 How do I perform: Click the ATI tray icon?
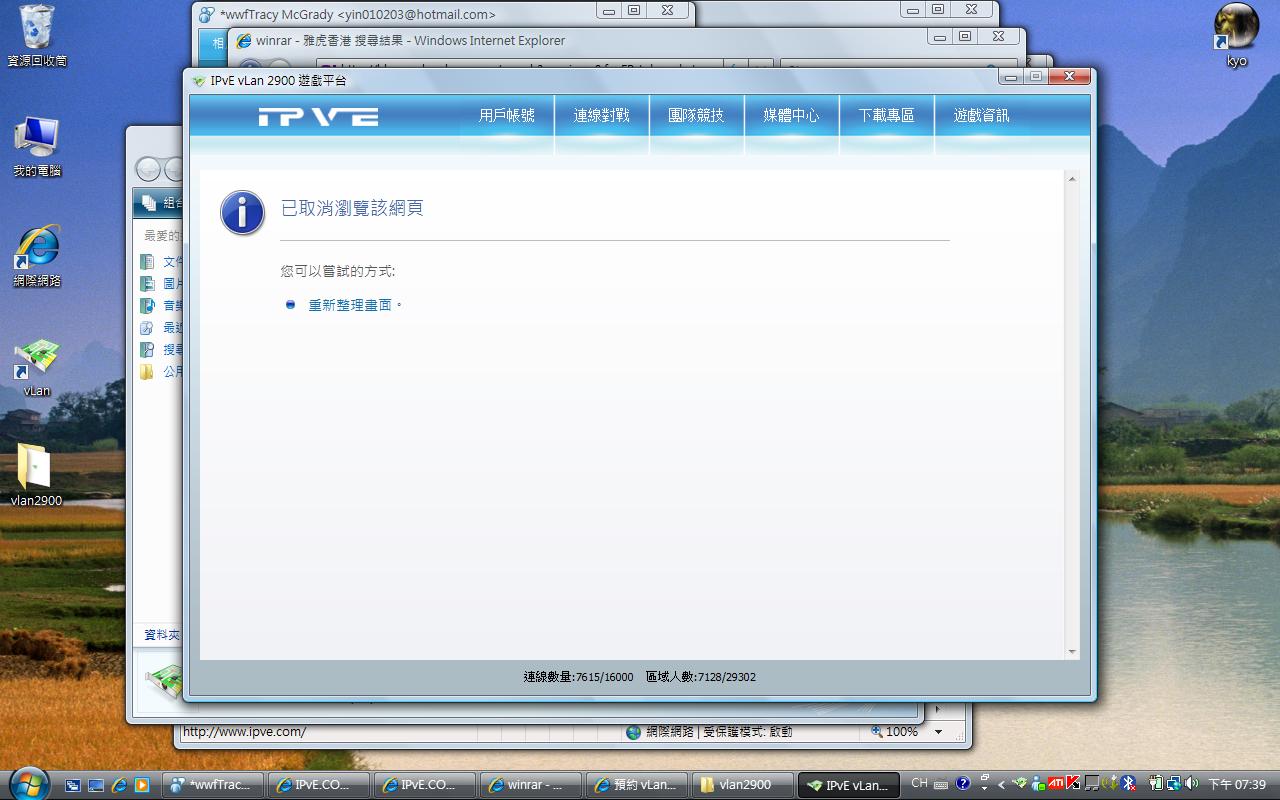pyautogui.click(x=1055, y=783)
